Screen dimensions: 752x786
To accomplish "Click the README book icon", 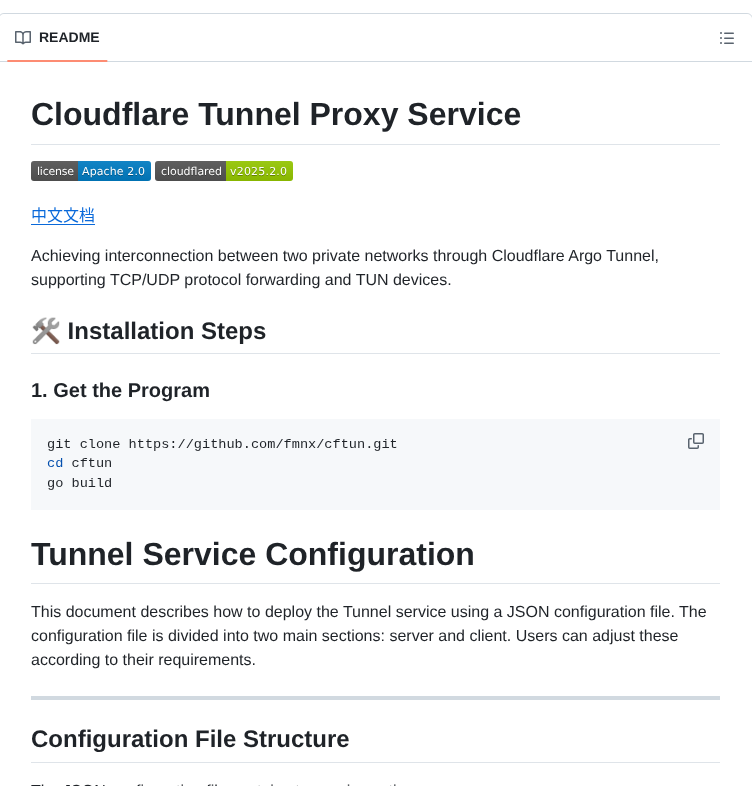I will tap(23, 38).
